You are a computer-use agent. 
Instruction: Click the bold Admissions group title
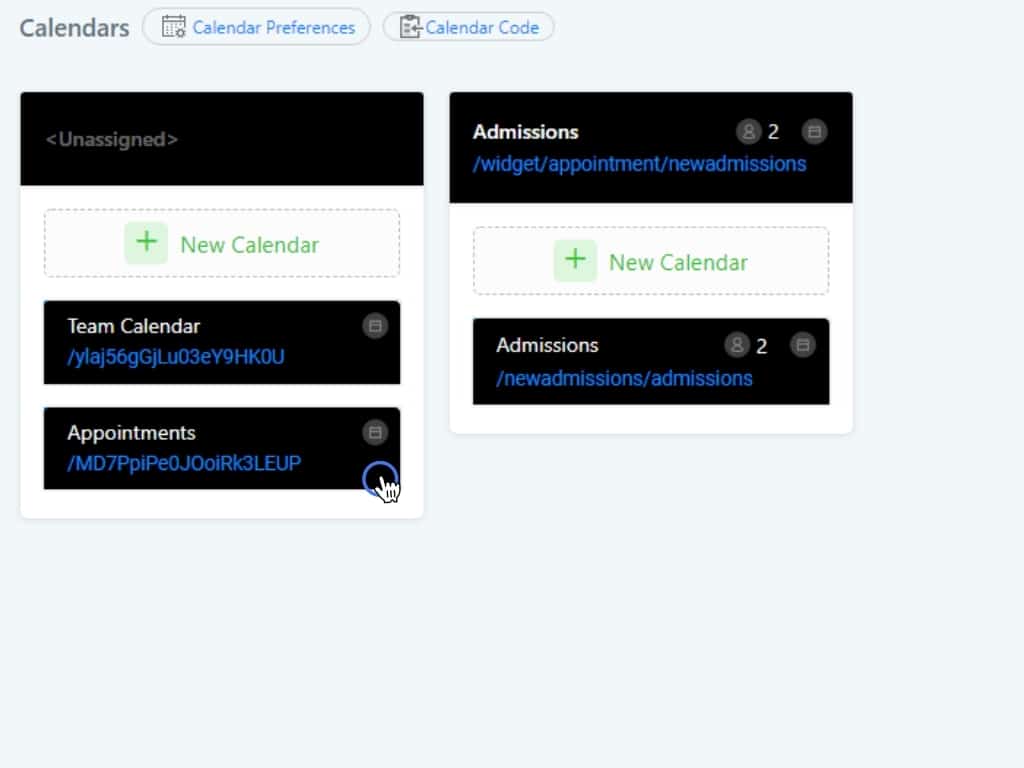(525, 132)
